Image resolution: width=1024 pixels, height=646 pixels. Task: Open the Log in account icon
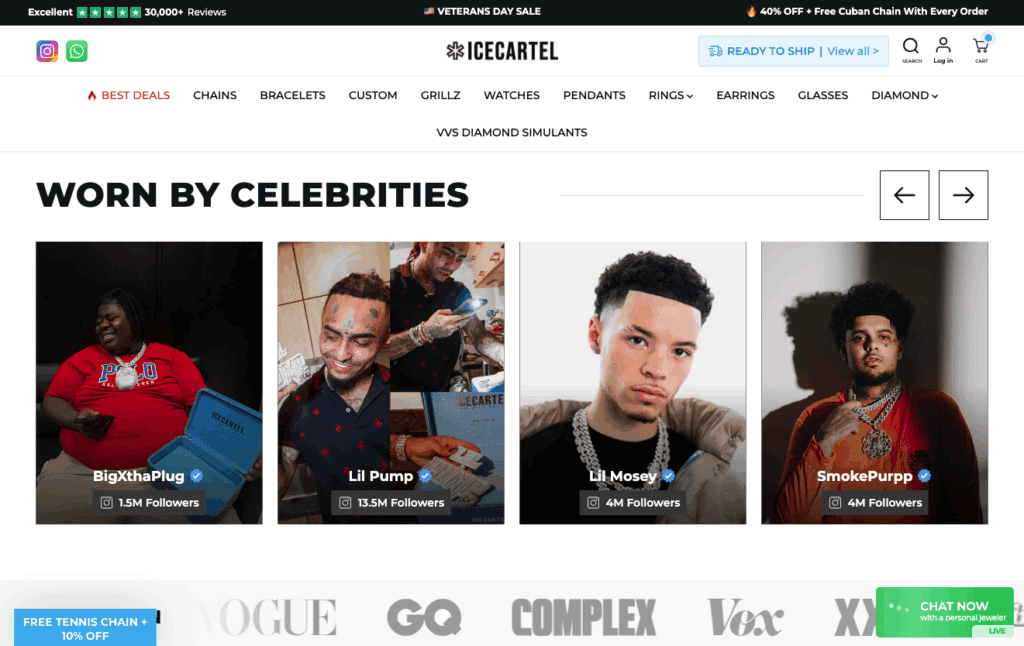(x=943, y=50)
